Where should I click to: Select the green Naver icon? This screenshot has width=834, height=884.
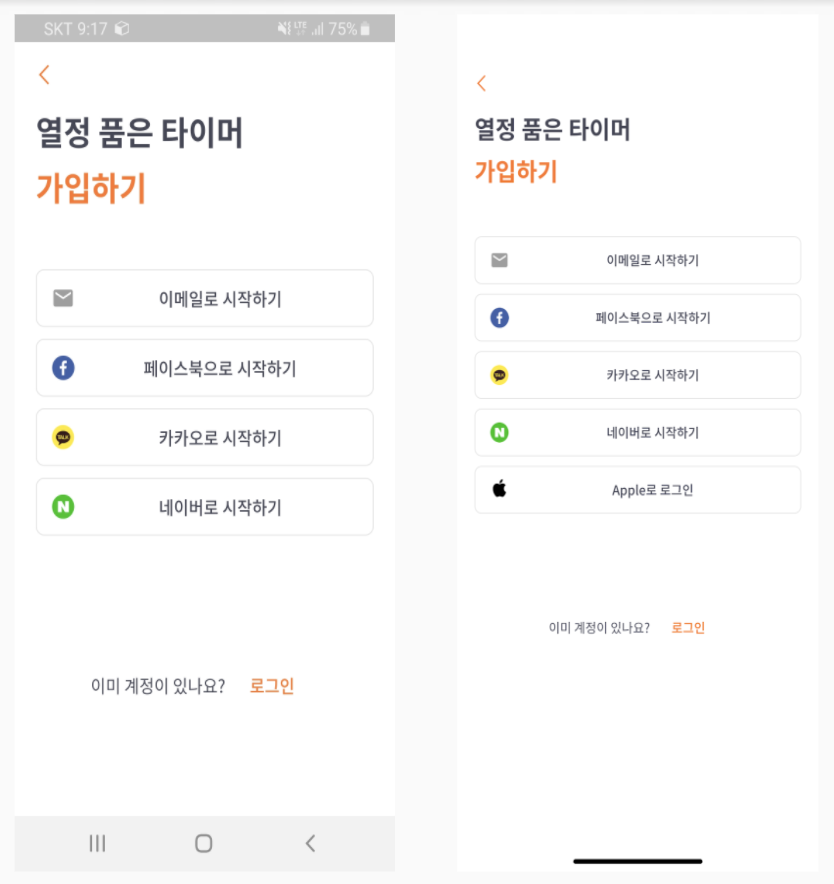pyautogui.click(x=63, y=506)
